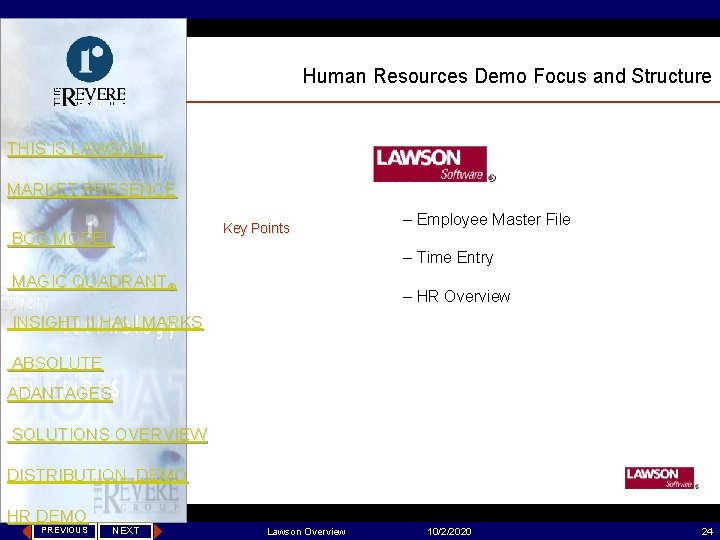Click the red left arrow beside PREVIOUS

27,531
